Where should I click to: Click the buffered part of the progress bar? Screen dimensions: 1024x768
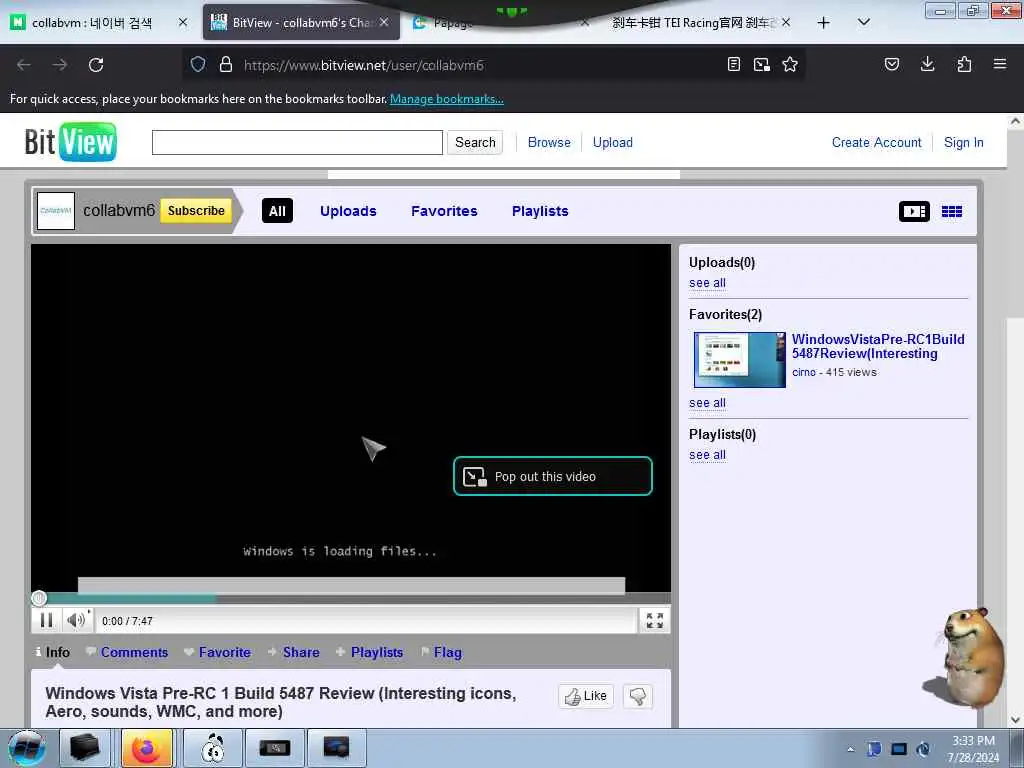pos(131,598)
